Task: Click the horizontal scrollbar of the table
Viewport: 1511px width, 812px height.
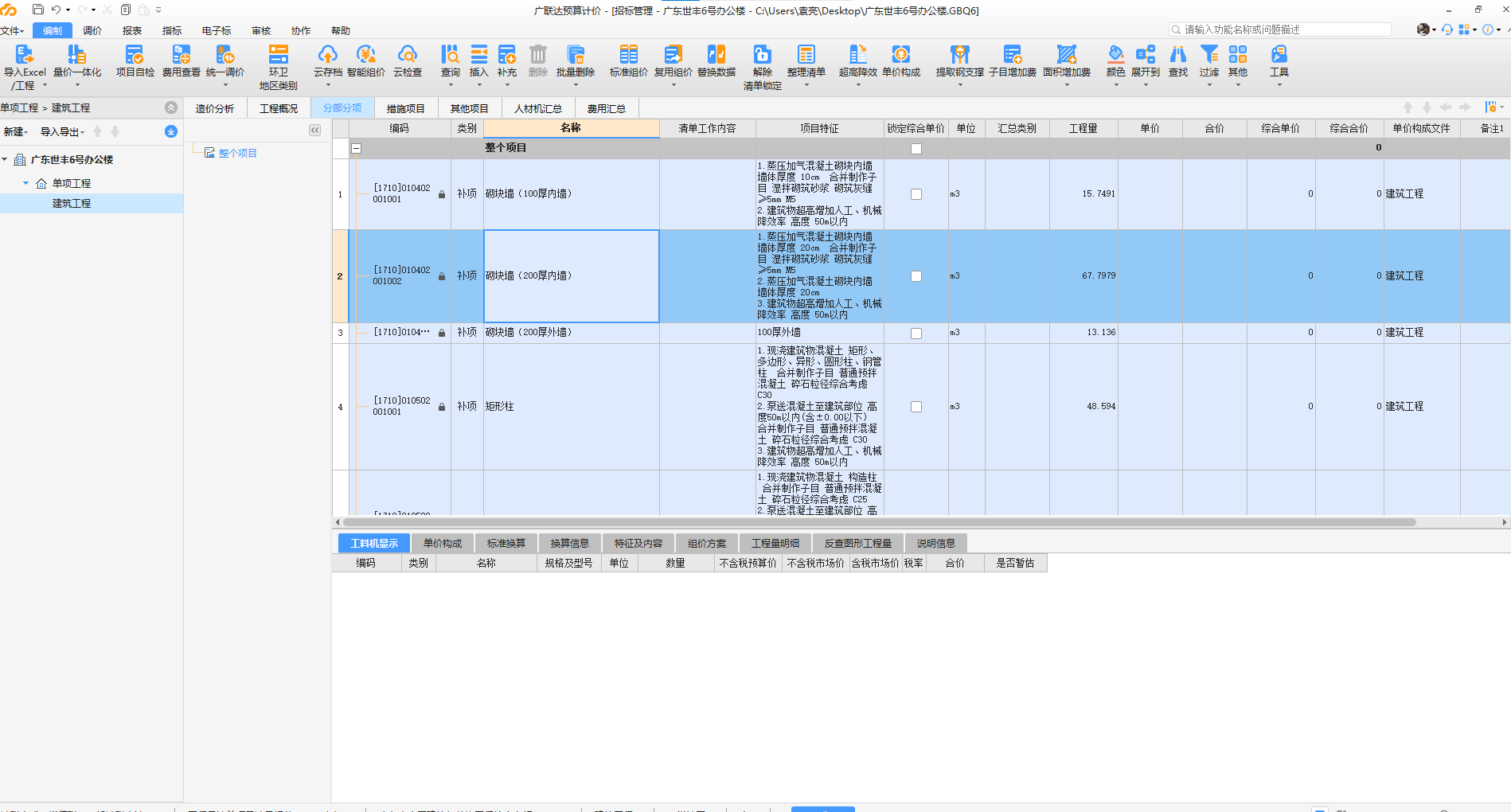Action: coord(879,523)
